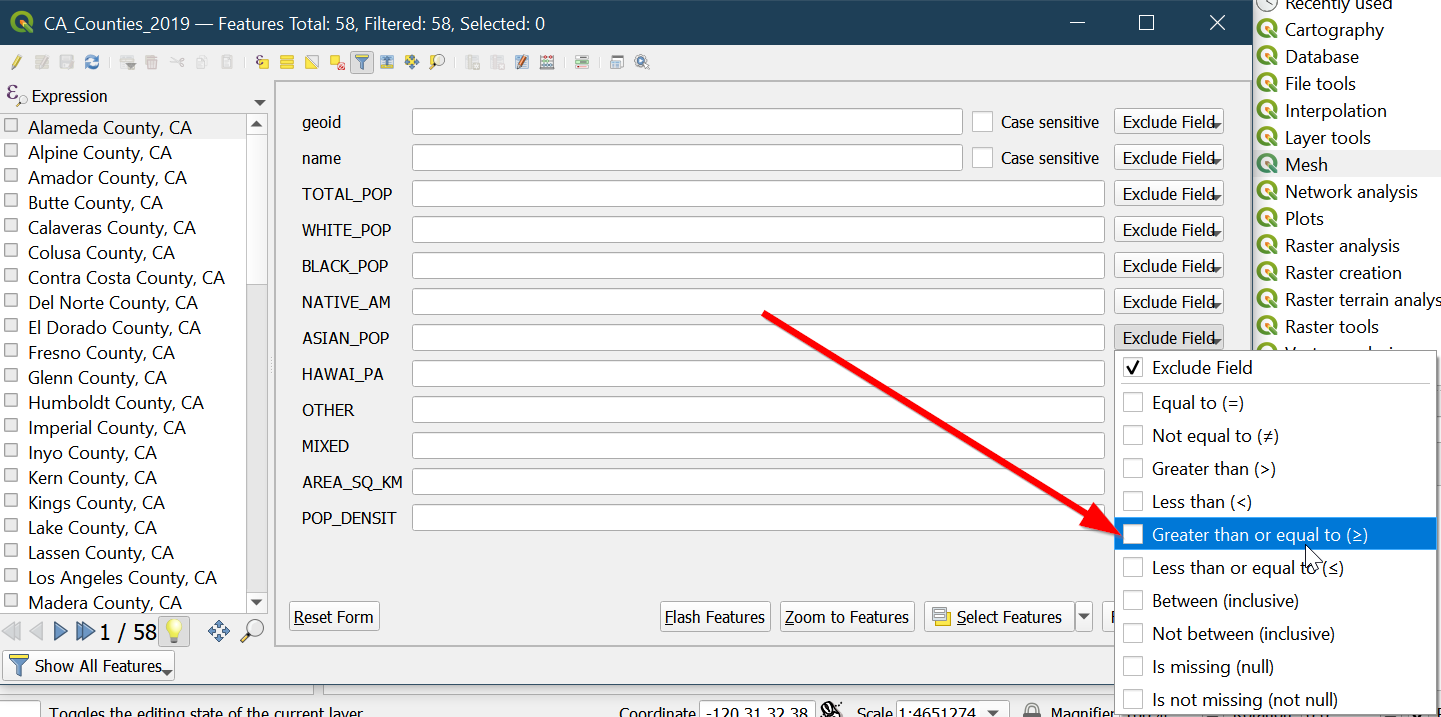The image size is (1441, 717).
Task: Toggle editing mode pencil icon
Action: (16, 62)
